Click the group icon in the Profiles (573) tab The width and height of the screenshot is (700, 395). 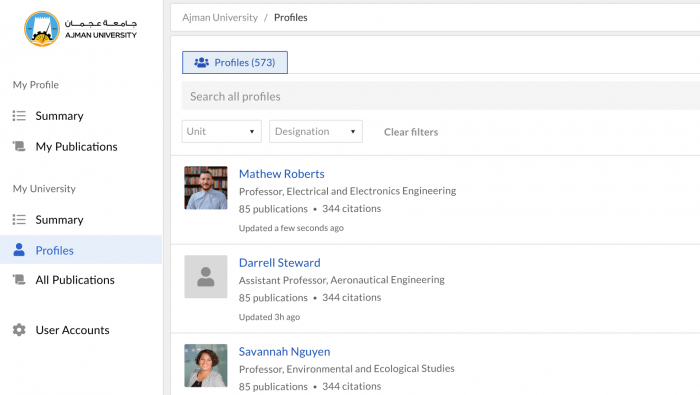click(201, 62)
